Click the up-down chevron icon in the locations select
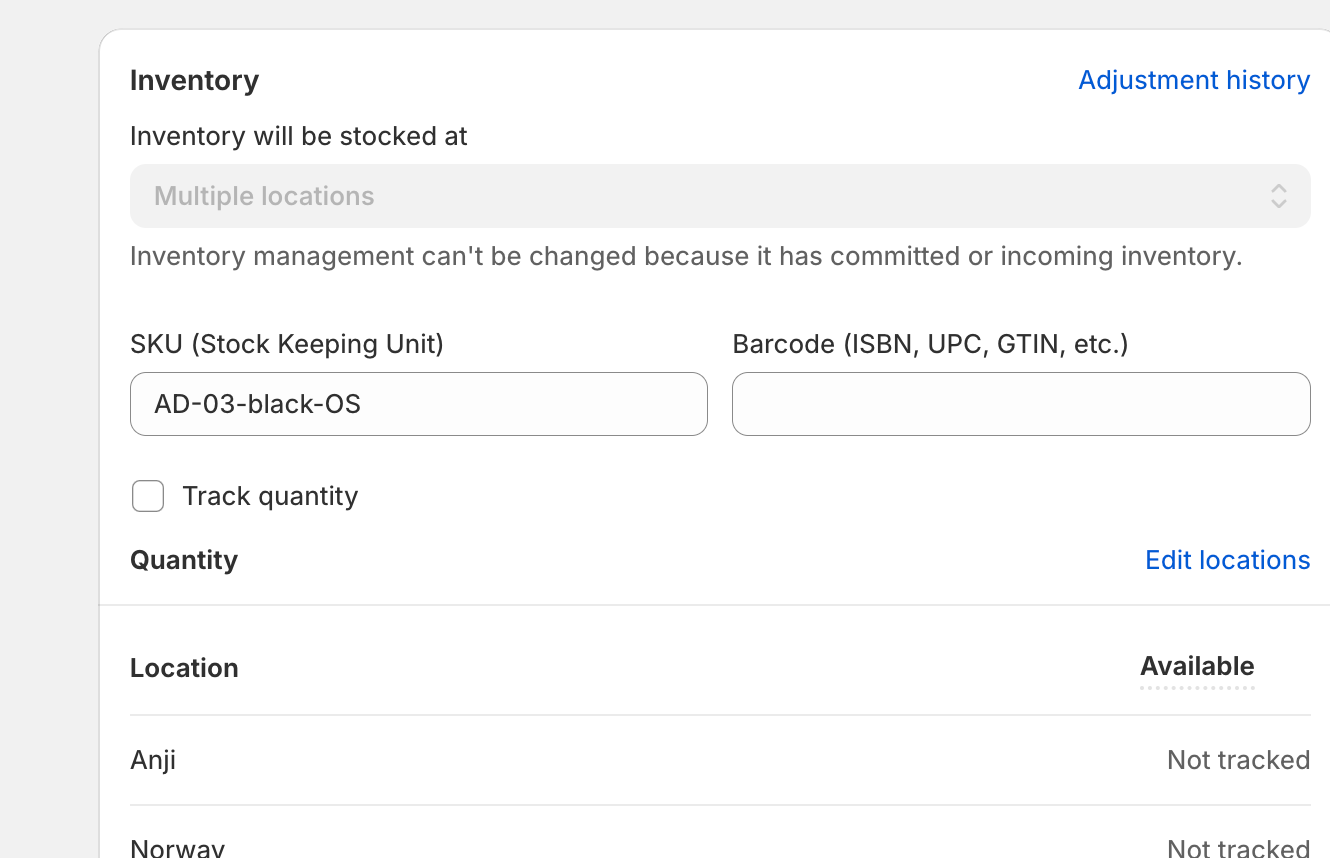The width and height of the screenshot is (1330, 858). [x=1278, y=196]
